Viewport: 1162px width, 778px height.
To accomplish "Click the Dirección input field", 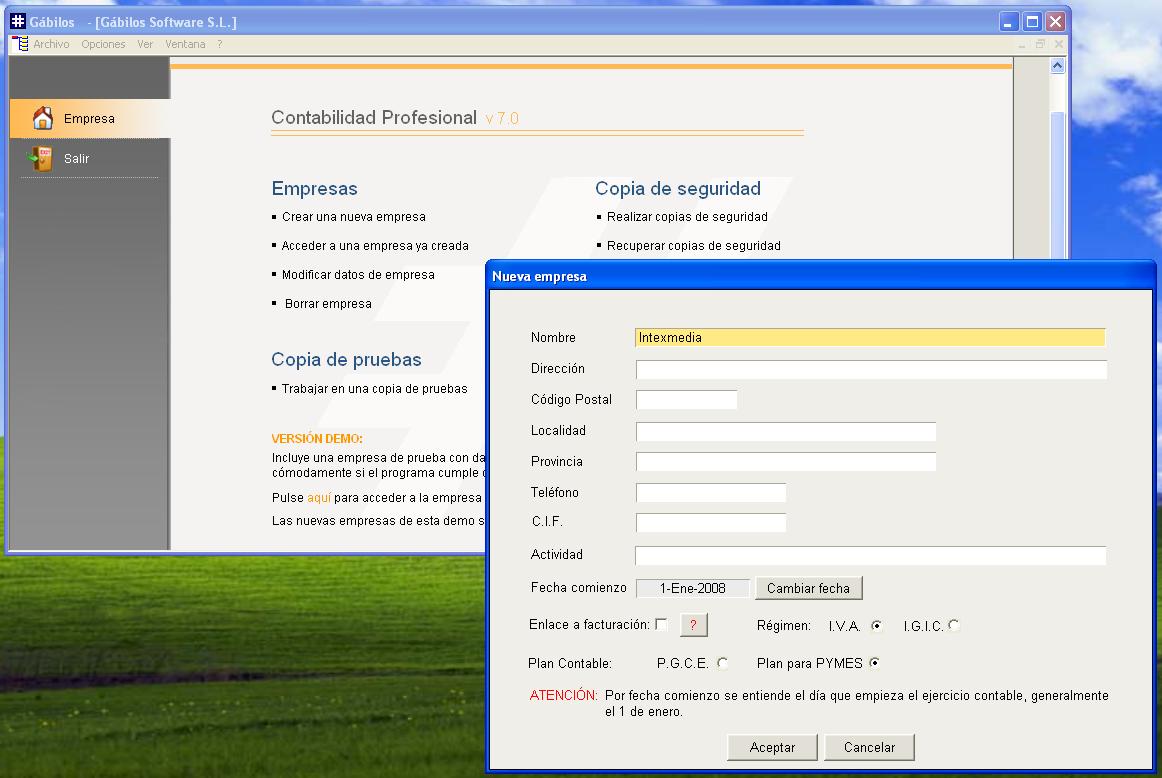I will [x=872, y=369].
